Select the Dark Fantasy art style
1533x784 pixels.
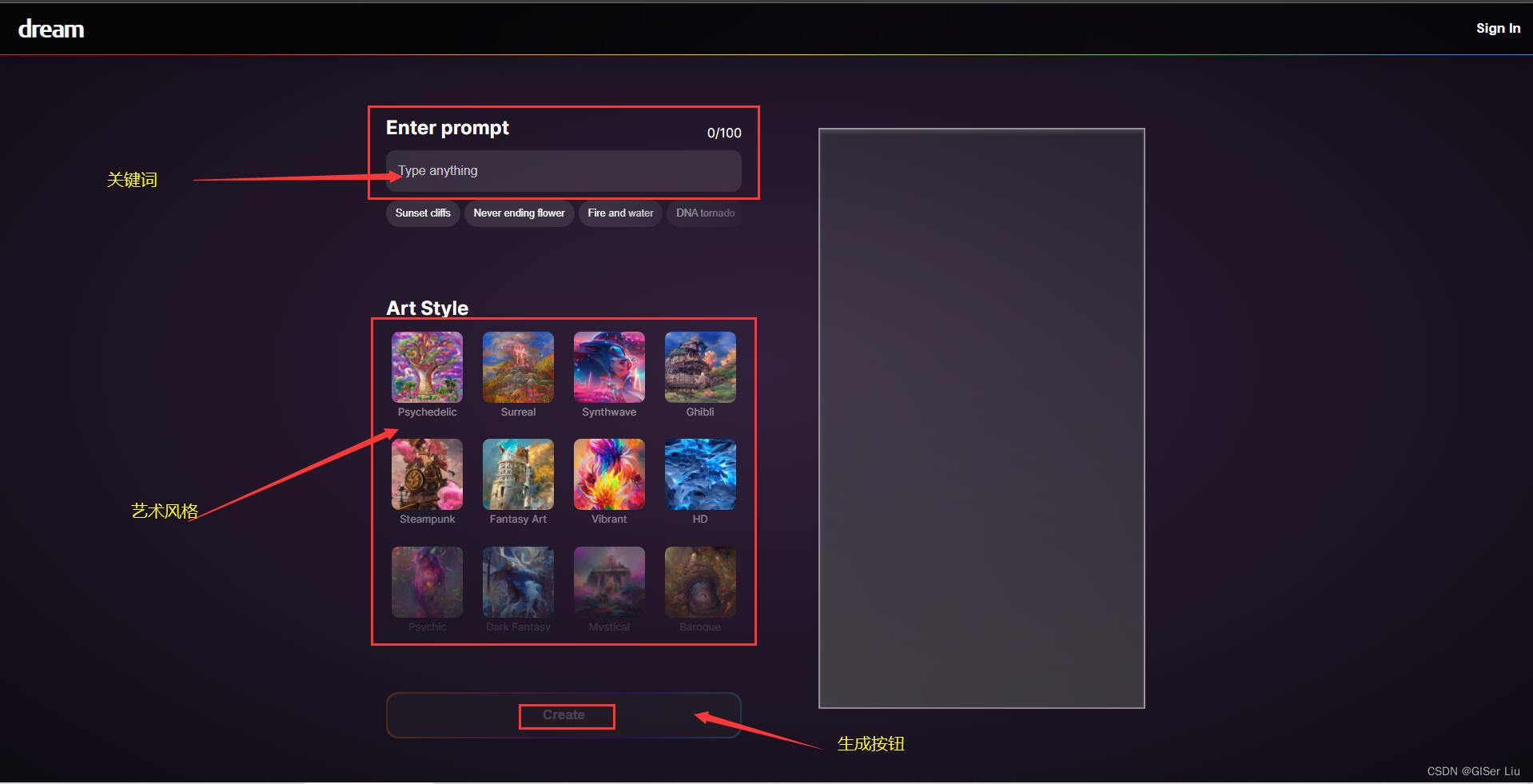(x=518, y=582)
